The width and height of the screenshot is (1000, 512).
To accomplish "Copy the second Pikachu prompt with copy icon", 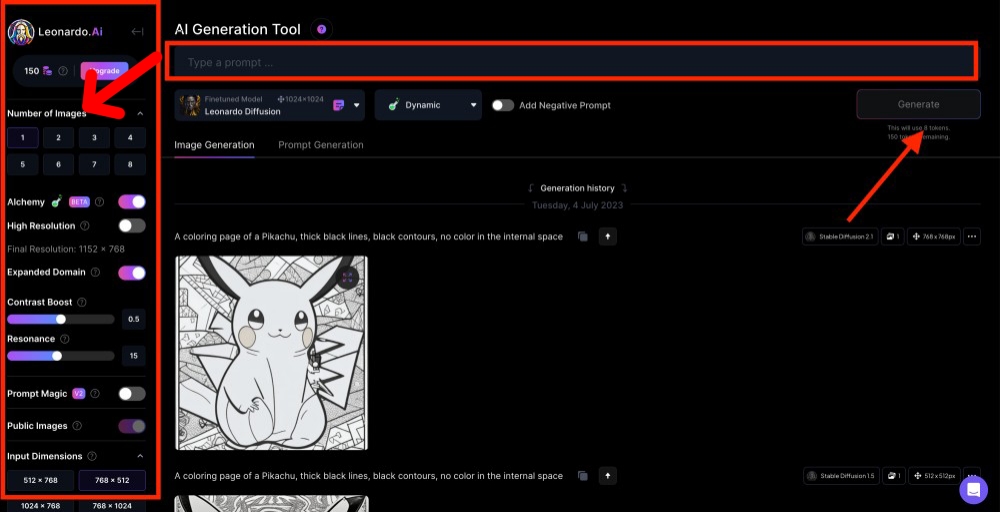I will click(583, 476).
